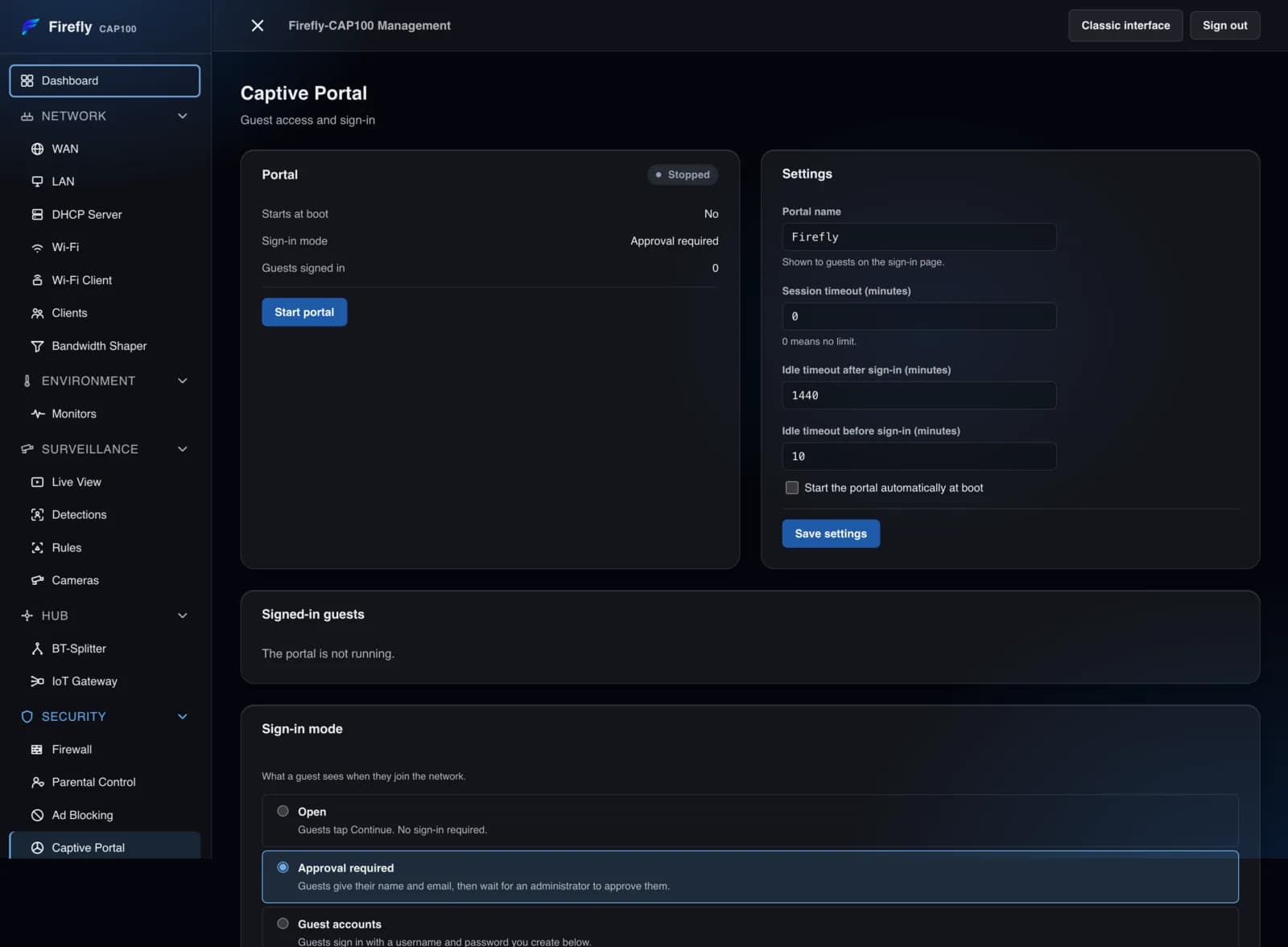Image resolution: width=1288 pixels, height=947 pixels.
Task: Click the Live View play icon
Action: (37, 482)
